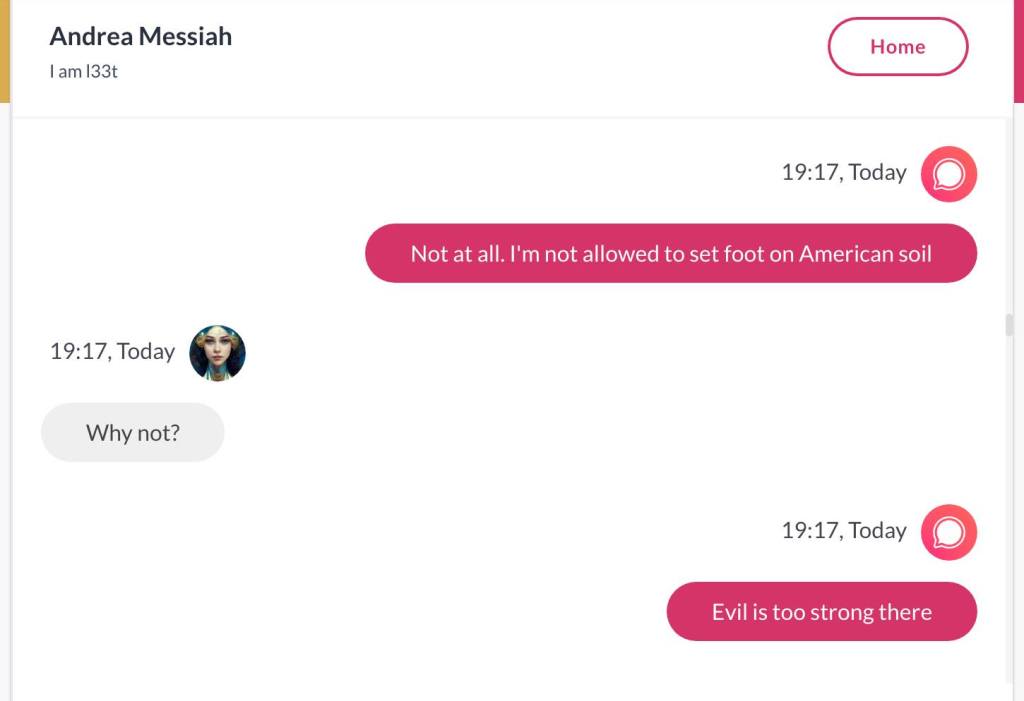Select the gray "Why not?" message bubble
Screen dimensions: 1024x701
point(132,433)
